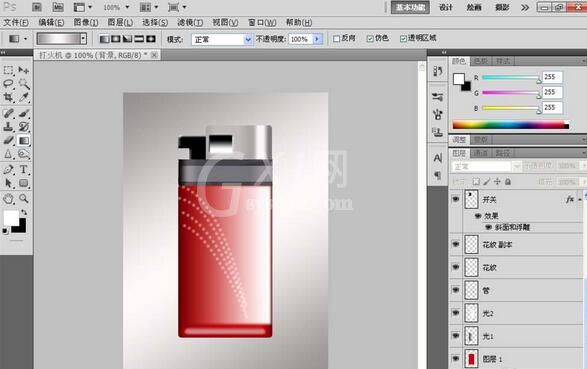This screenshot has width=587, height=369.
Task: Open the gradient picker dropdown arrow
Action: click(x=83, y=39)
